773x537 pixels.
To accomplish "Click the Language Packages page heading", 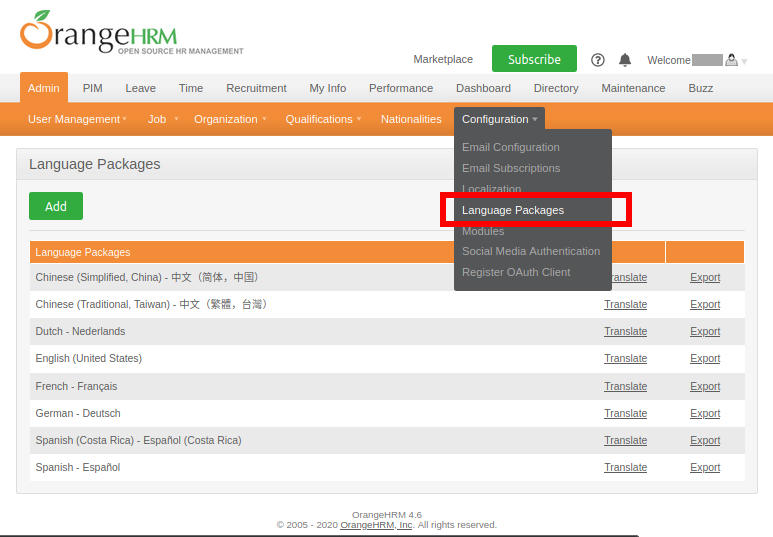I will [x=94, y=164].
